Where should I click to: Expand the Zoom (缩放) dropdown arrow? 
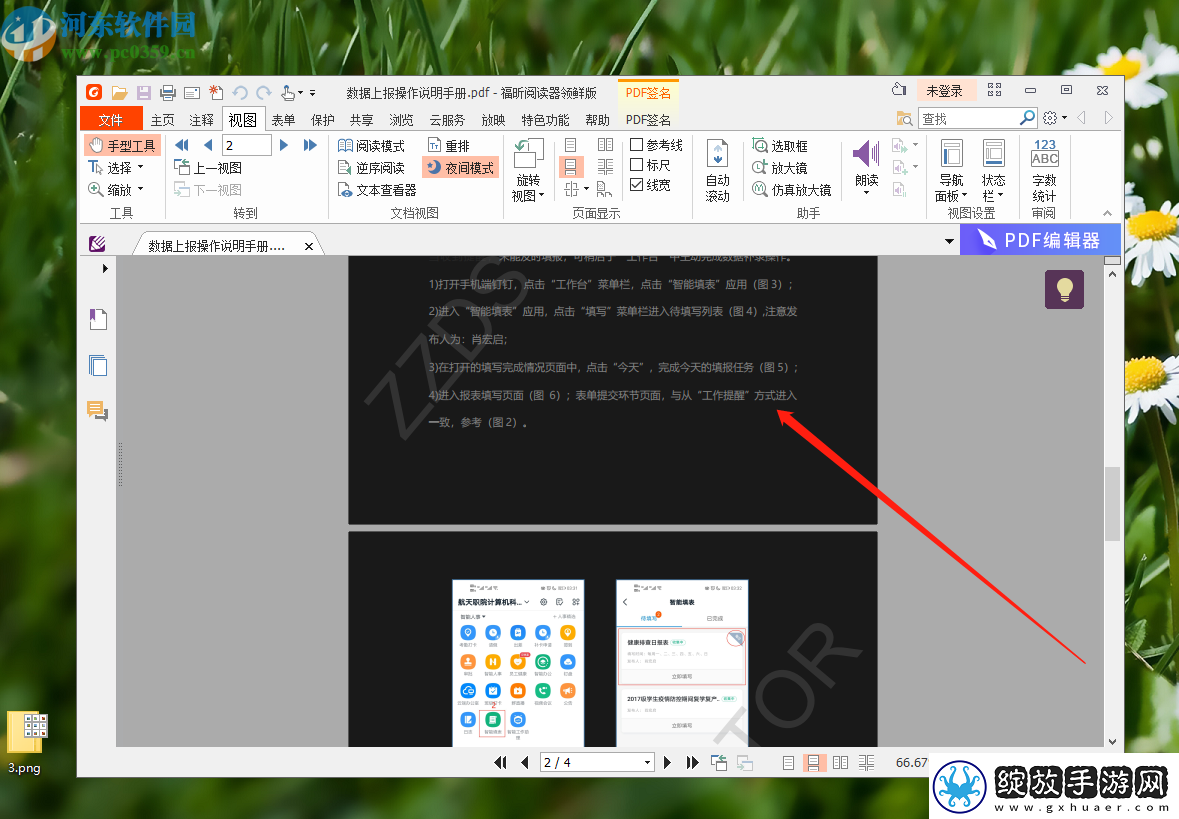141,190
